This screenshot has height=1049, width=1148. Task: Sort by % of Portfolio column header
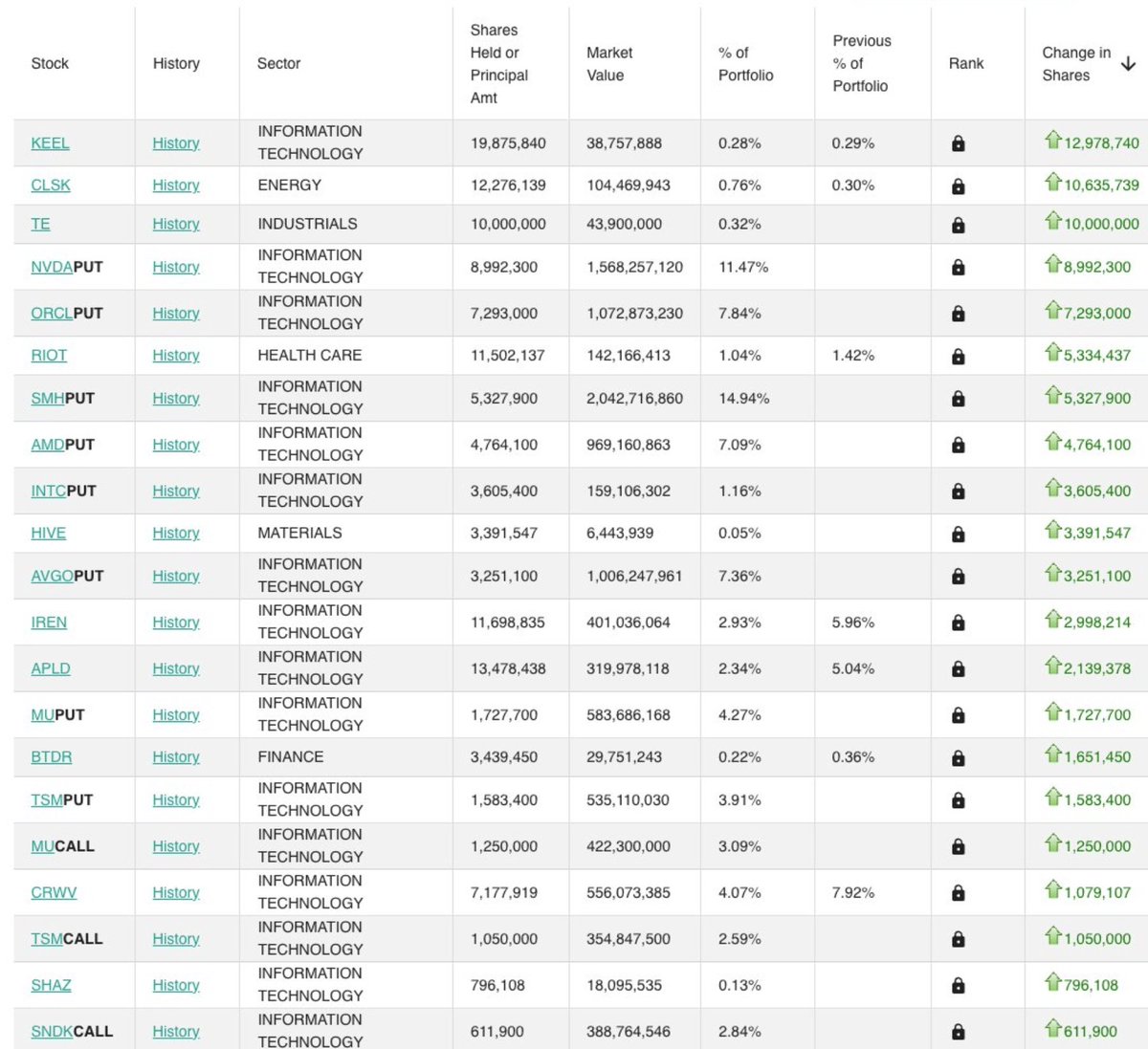(x=745, y=64)
